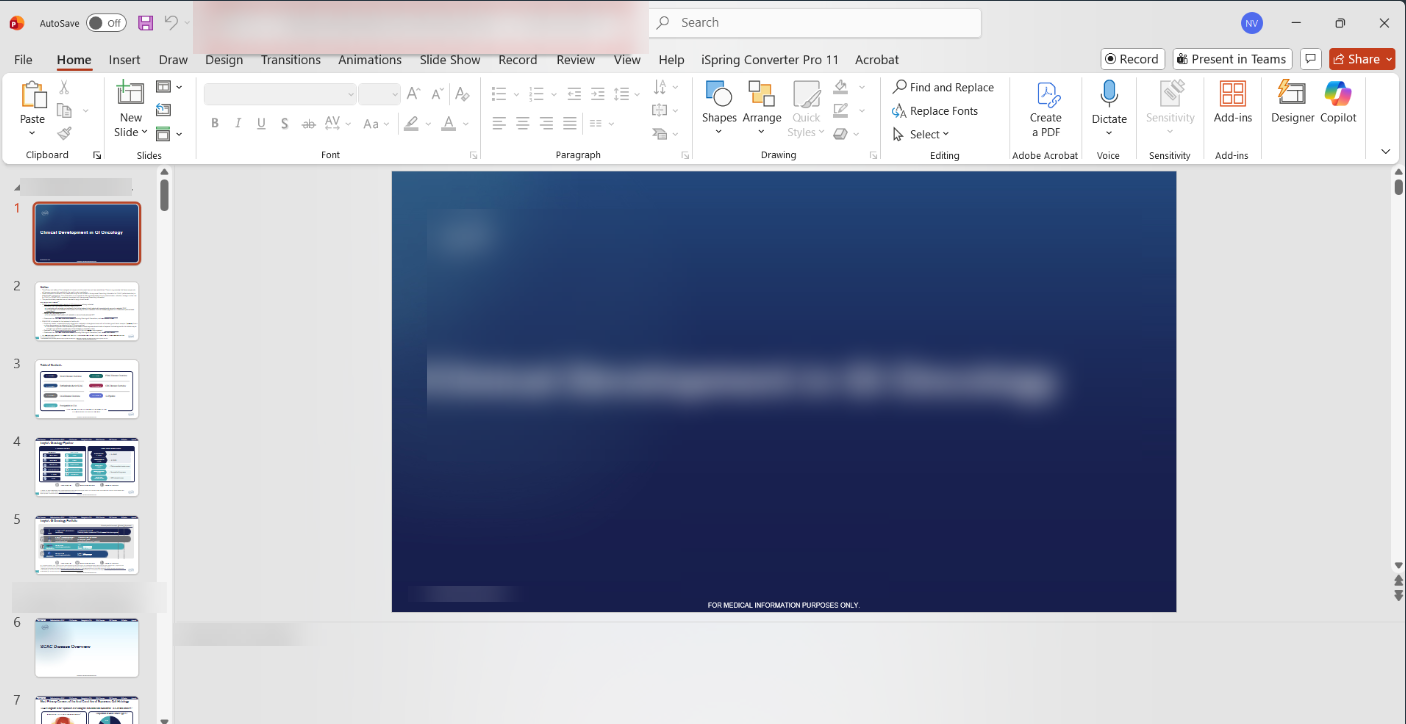This screenshot has width=1406, height=724.
Task: Open the Font dialog launcher
Action: [x=473, y=156]
